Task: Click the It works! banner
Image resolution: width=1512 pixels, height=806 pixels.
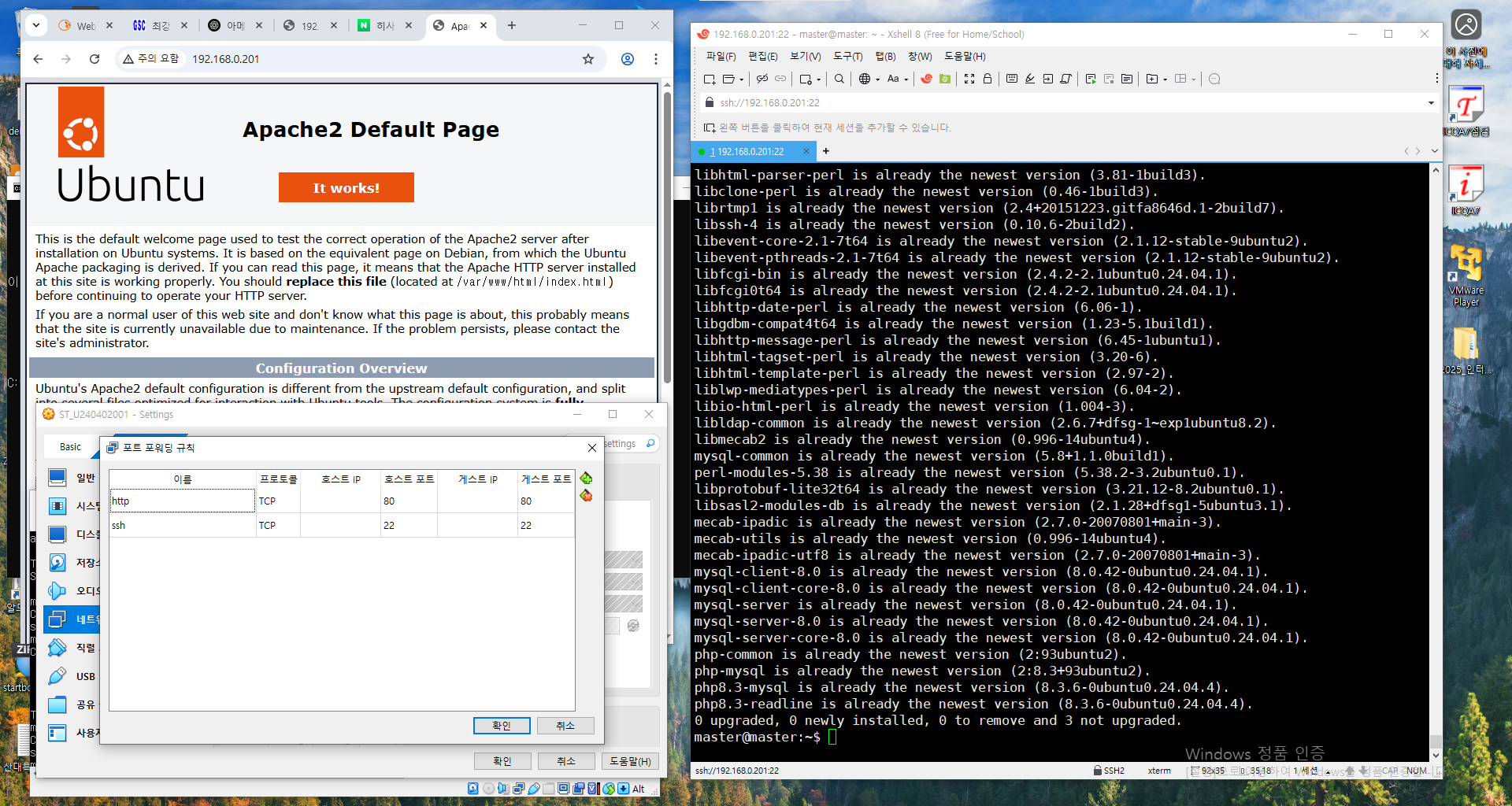Action: [x=346, y=188]
